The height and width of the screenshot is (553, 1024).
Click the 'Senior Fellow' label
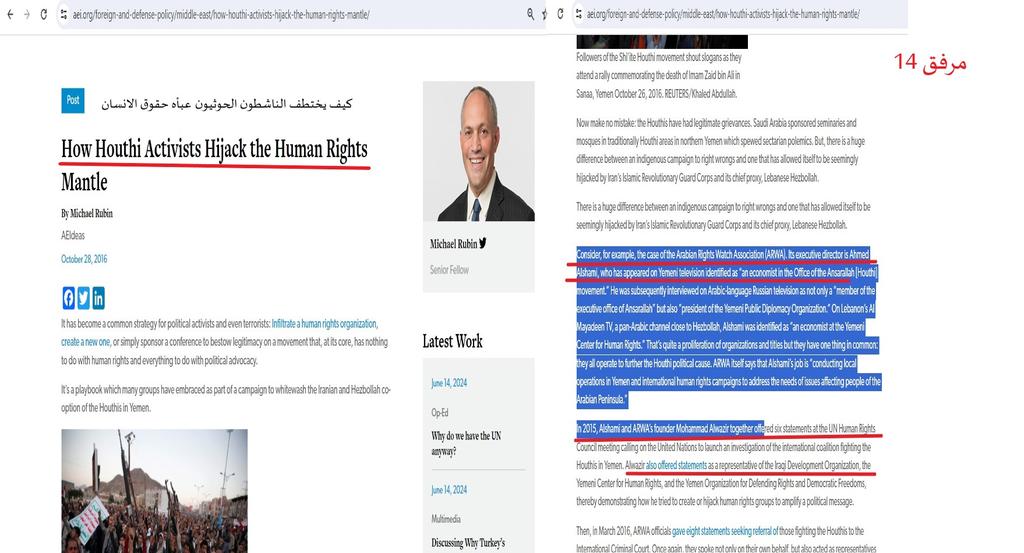449,270
